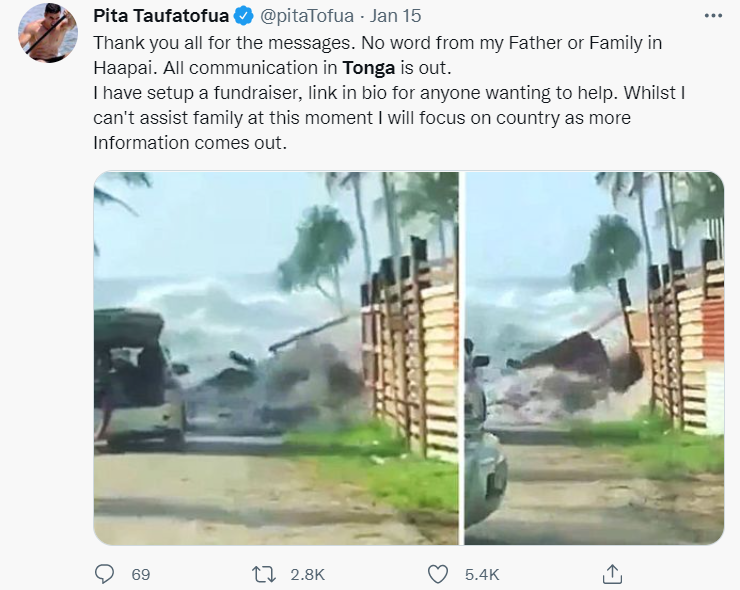This screenshot has height=590, width=740.
Task: Open the three-dot More menu
Action: (713, 16)
